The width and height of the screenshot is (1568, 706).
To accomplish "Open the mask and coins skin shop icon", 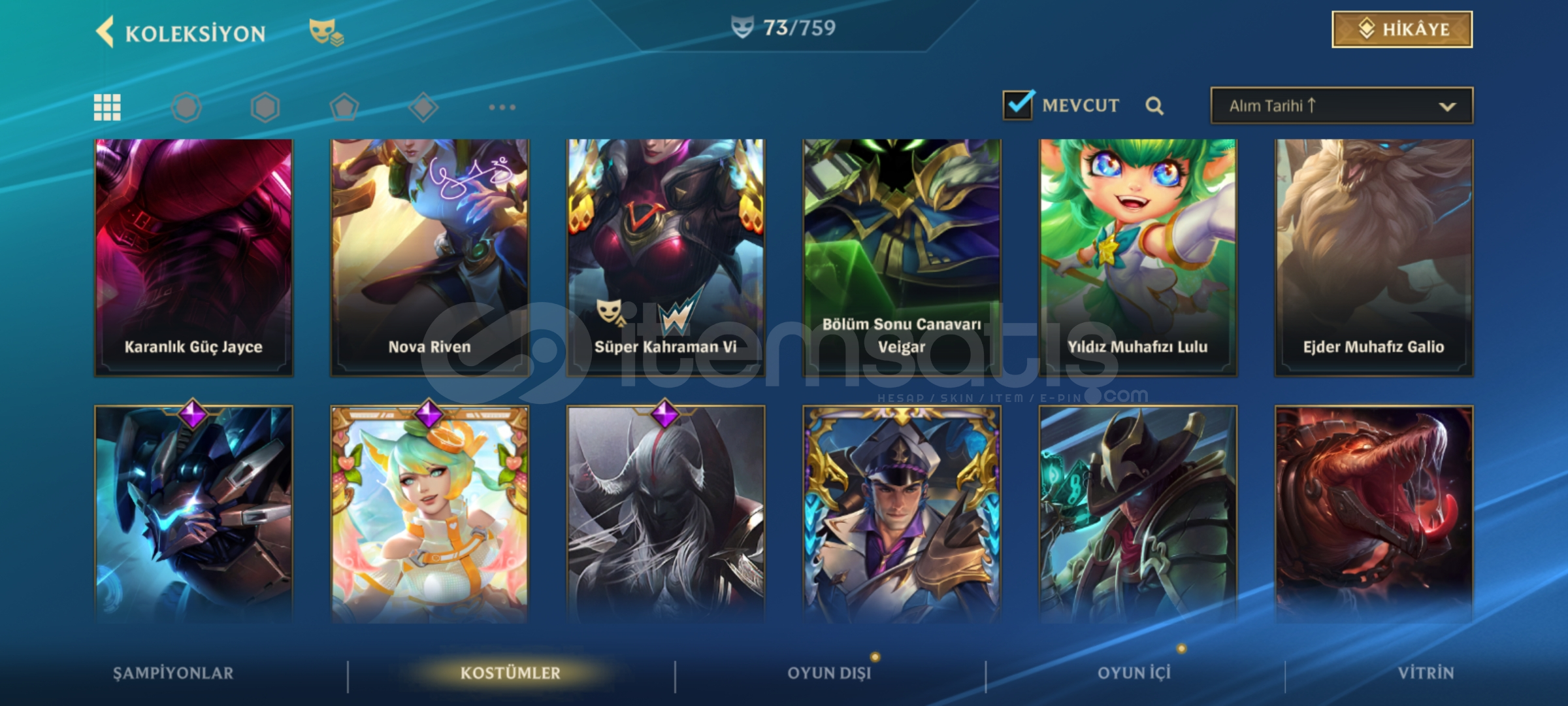I will pos(326,32).
